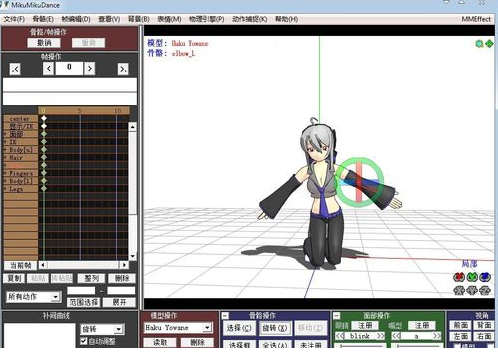Click the green camera pan icon
This screenshot has height=361, width=498.
click(x=489, y=44)
